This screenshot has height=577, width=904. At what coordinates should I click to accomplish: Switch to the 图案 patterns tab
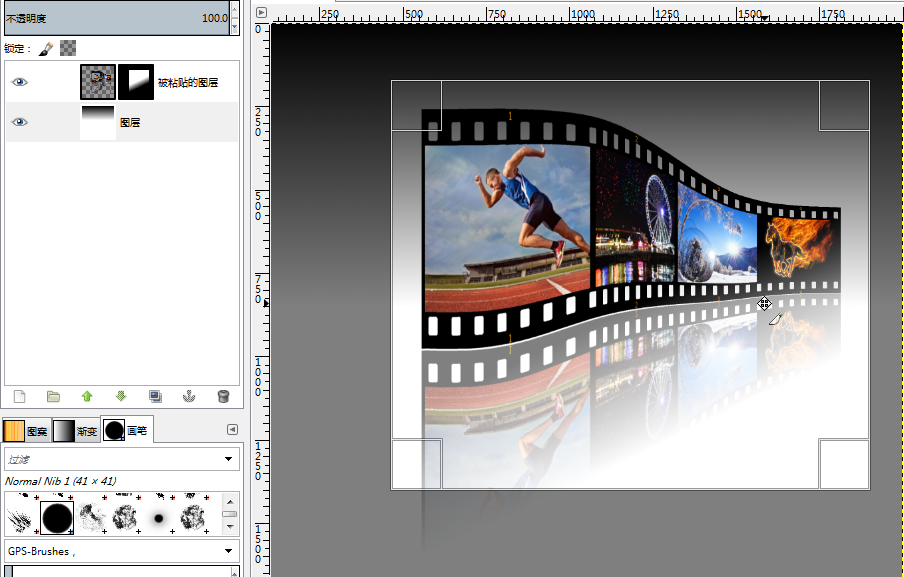click(26, 431)
